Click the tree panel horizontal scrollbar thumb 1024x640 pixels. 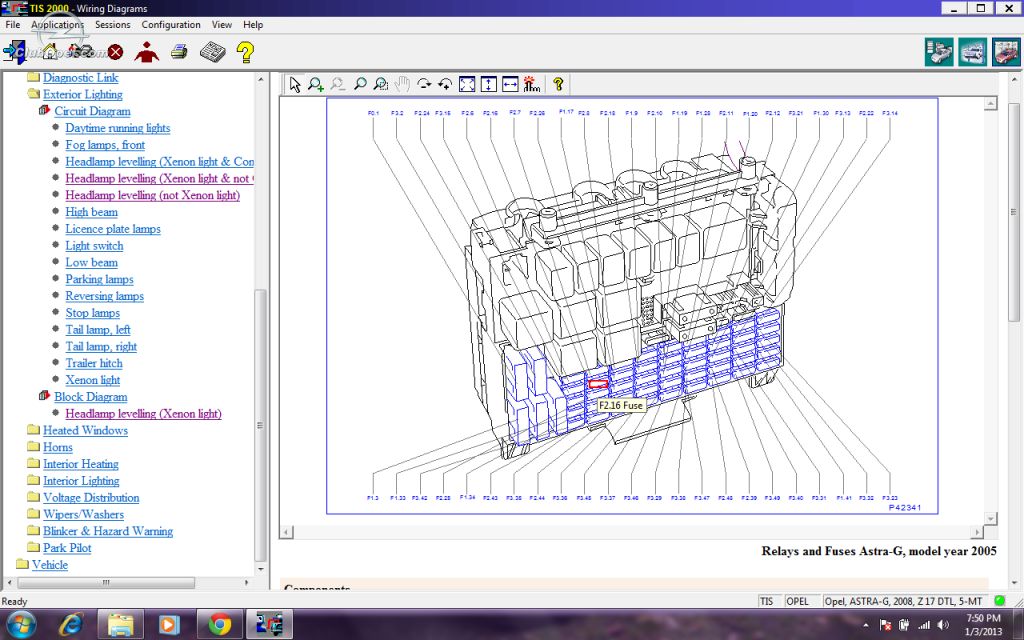pos(106,582)
